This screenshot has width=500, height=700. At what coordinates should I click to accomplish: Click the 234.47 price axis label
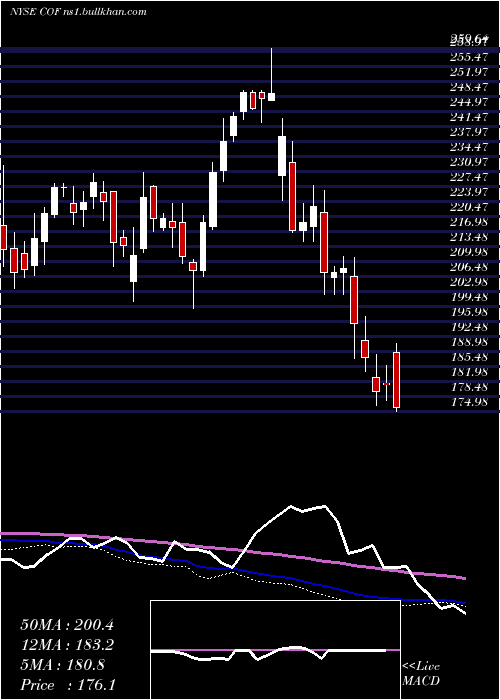click(x=468, y=147)
